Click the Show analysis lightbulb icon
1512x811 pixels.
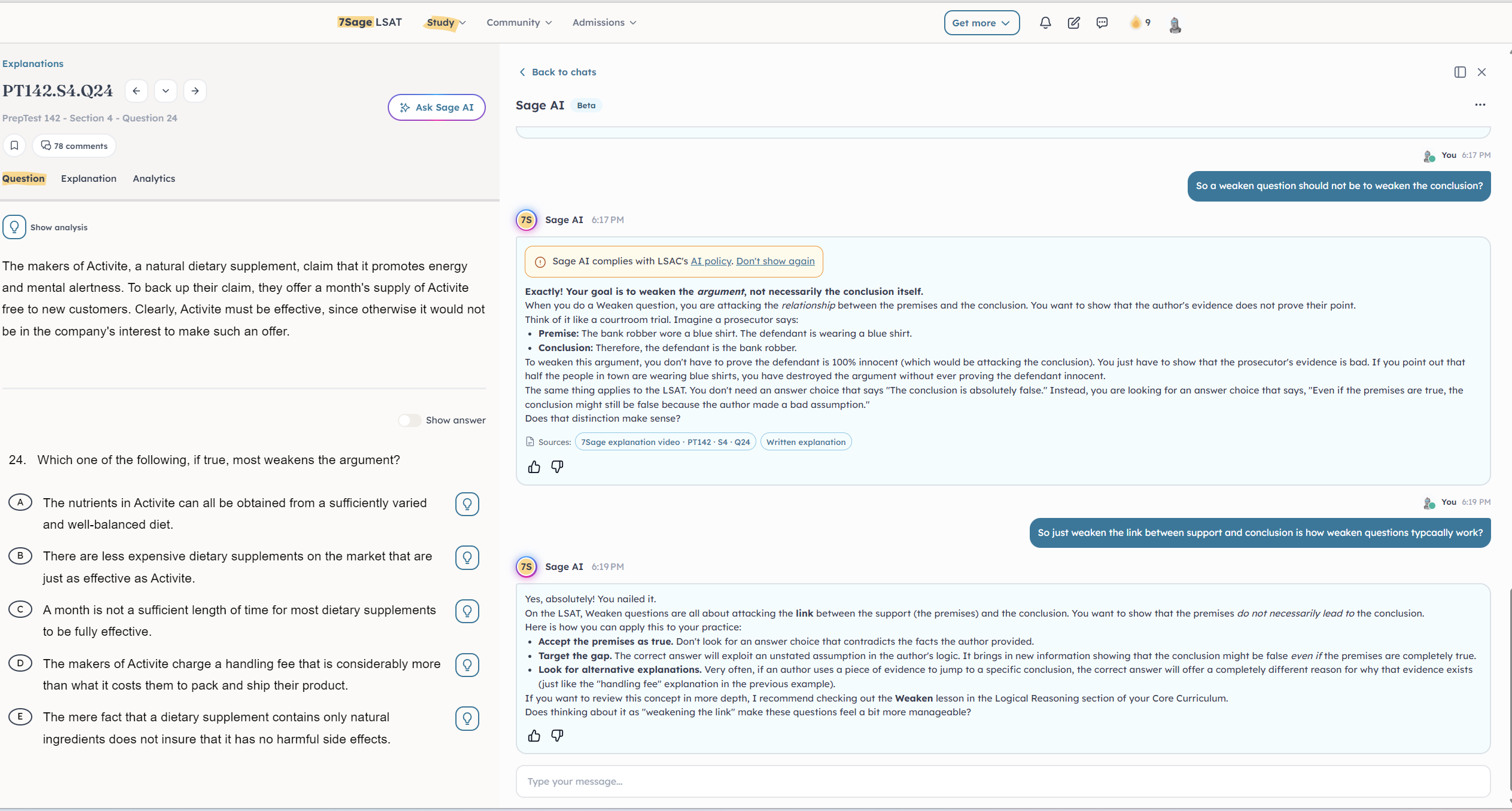pyautogui.click(x=14, y=227)
